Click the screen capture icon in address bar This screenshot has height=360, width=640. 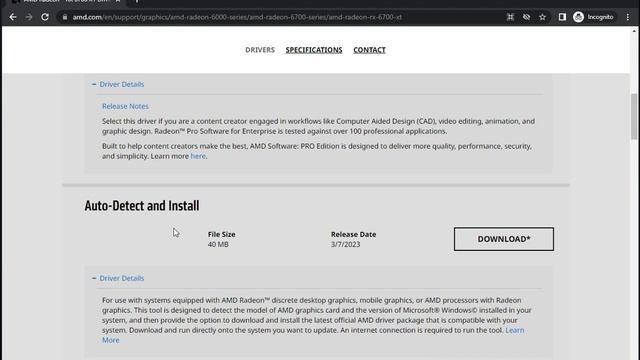coord(510,17)
